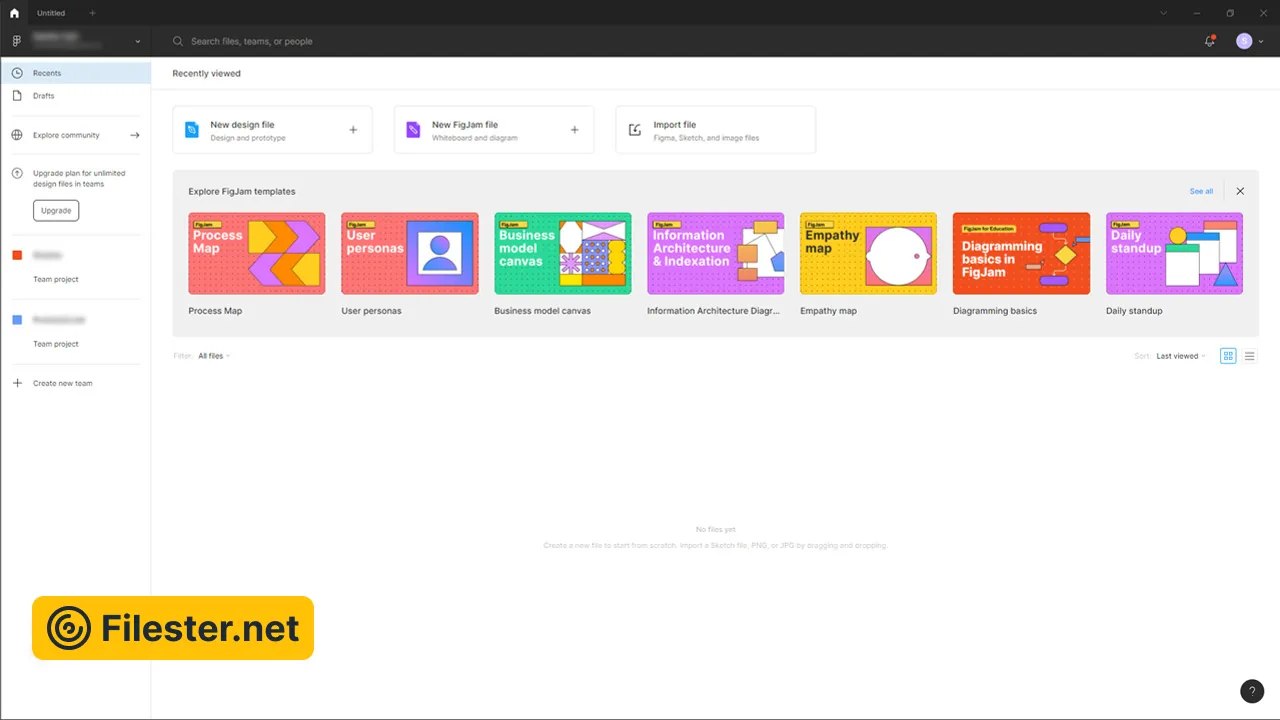The height and width of the screenshot is (720, 1280).
Task: Open Drafts in the sidebar
Action: click(44, 96)
